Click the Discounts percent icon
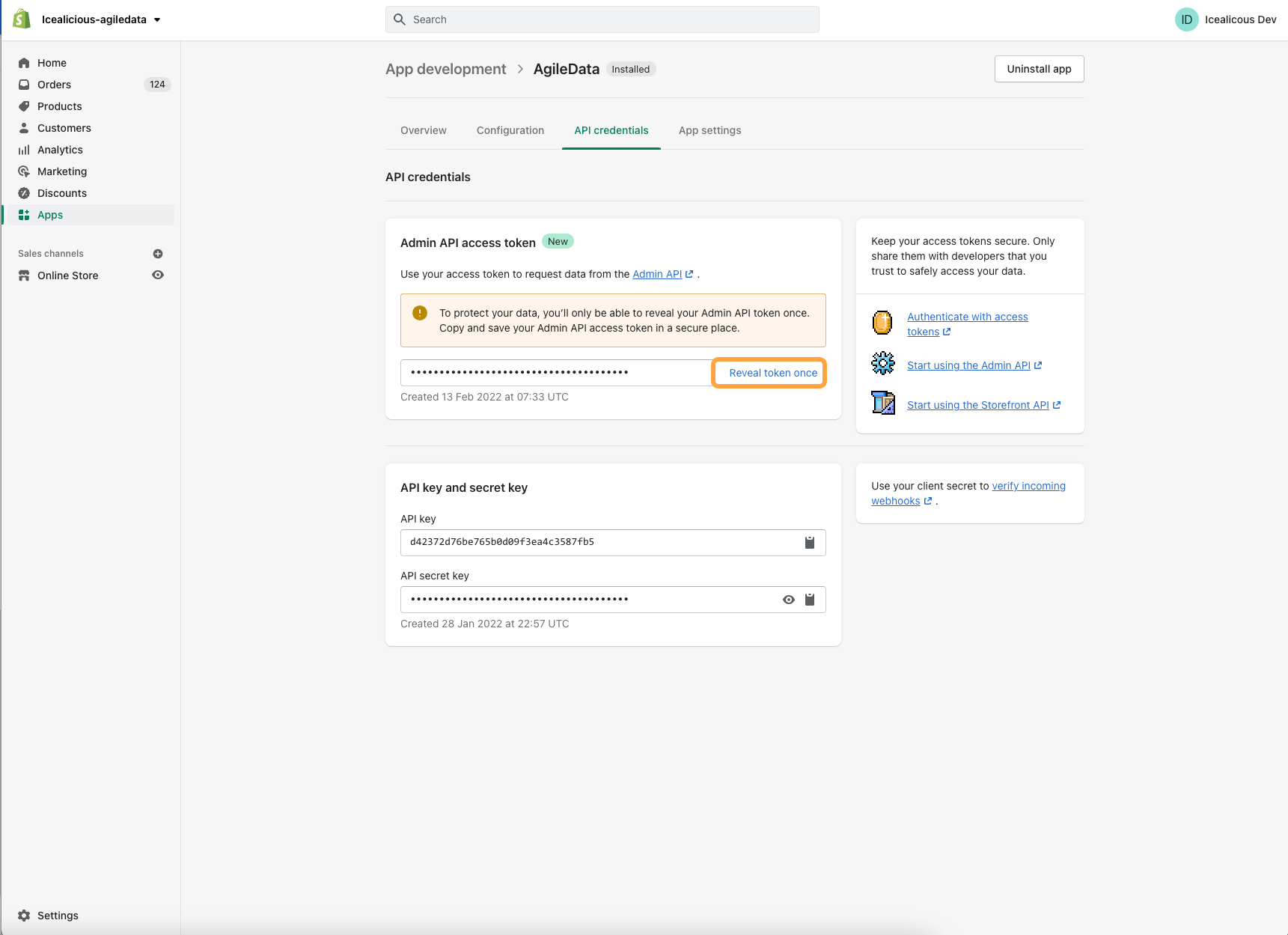The height and width of the screenshot is (935, 1288). [24, 193]
